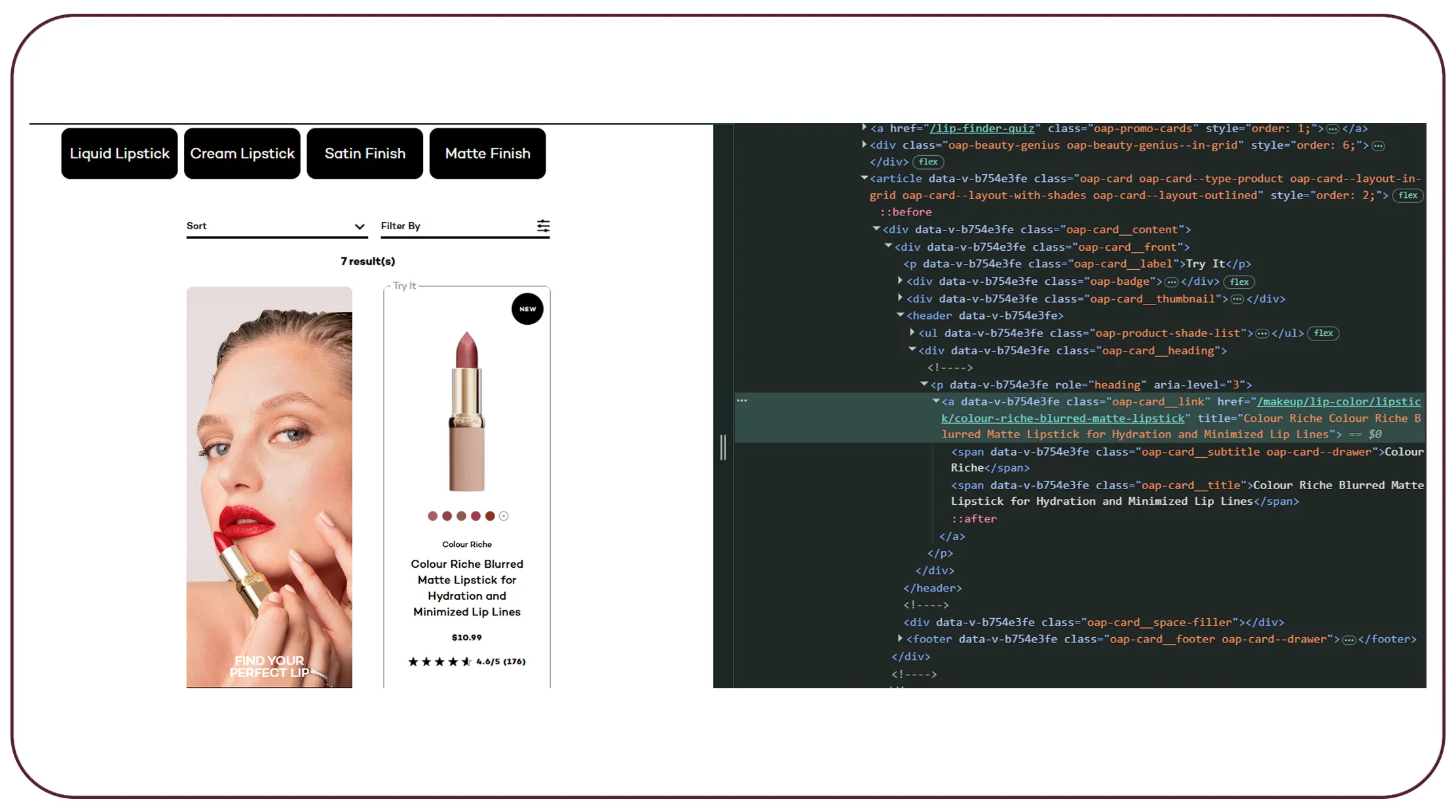
Task: Click the Try It label on the card
Action: [x=404, y=286]
